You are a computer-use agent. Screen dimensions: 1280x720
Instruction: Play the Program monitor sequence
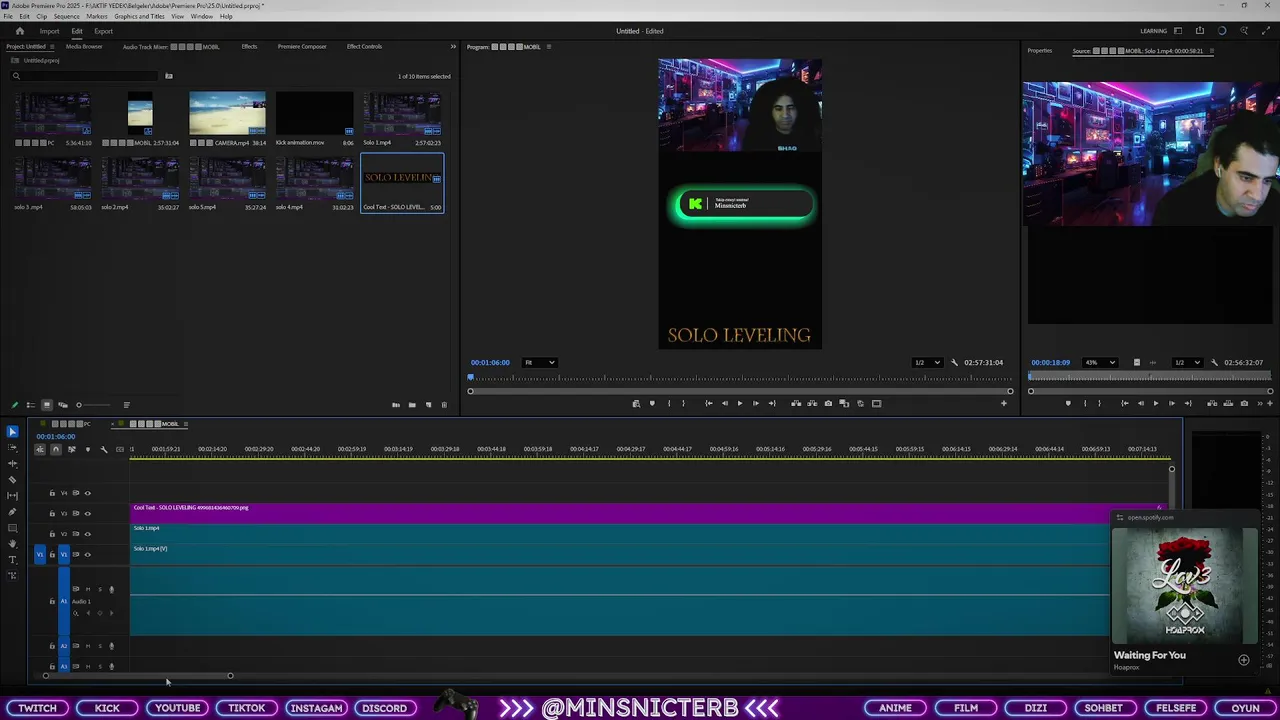coord(740,403)
